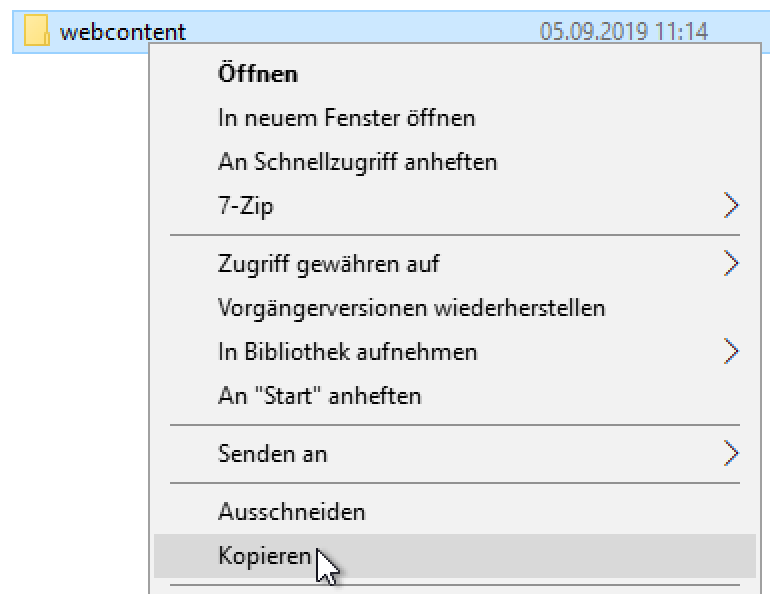Open the Senden an entry
770x594 pixels.
point(272,454)
